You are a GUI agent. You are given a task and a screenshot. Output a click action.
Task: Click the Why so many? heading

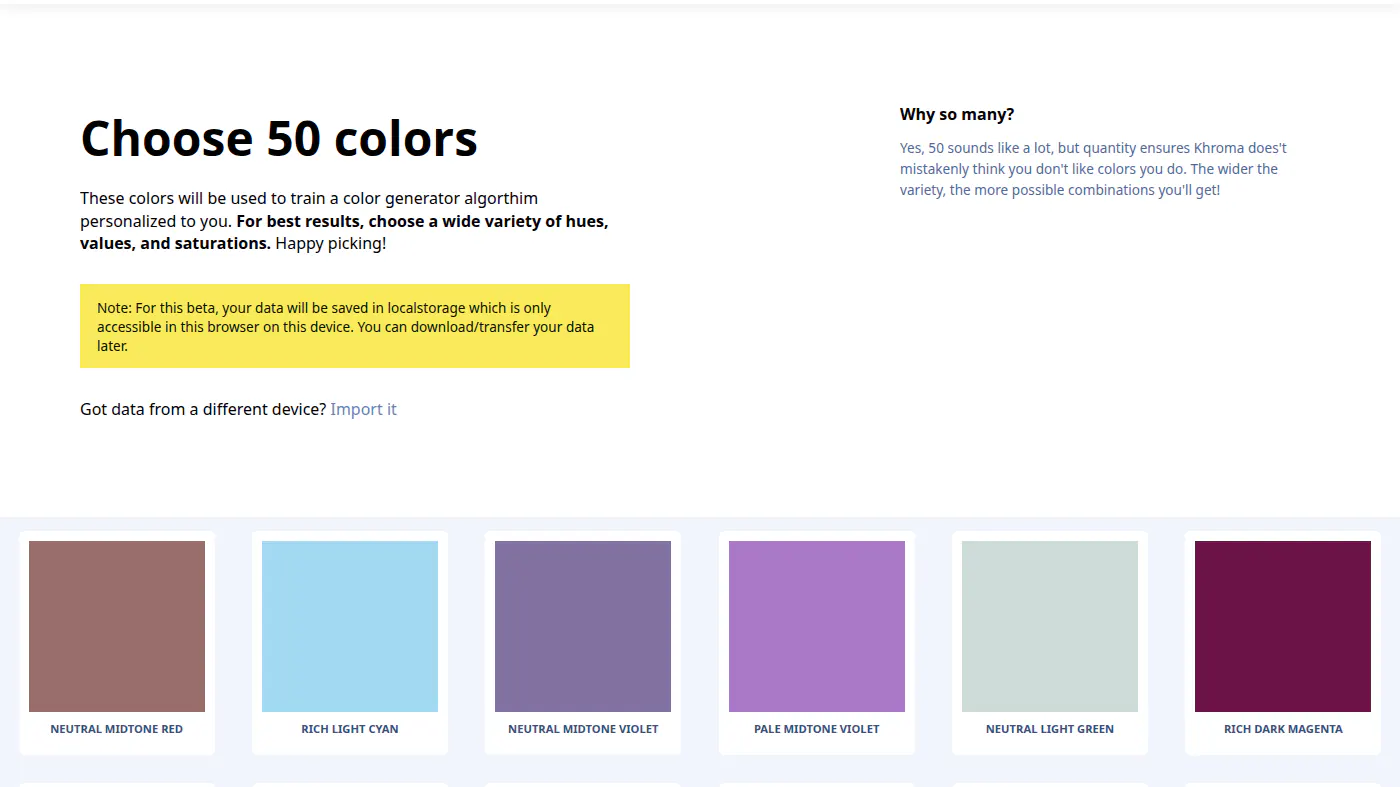click(x=957, y=114)
